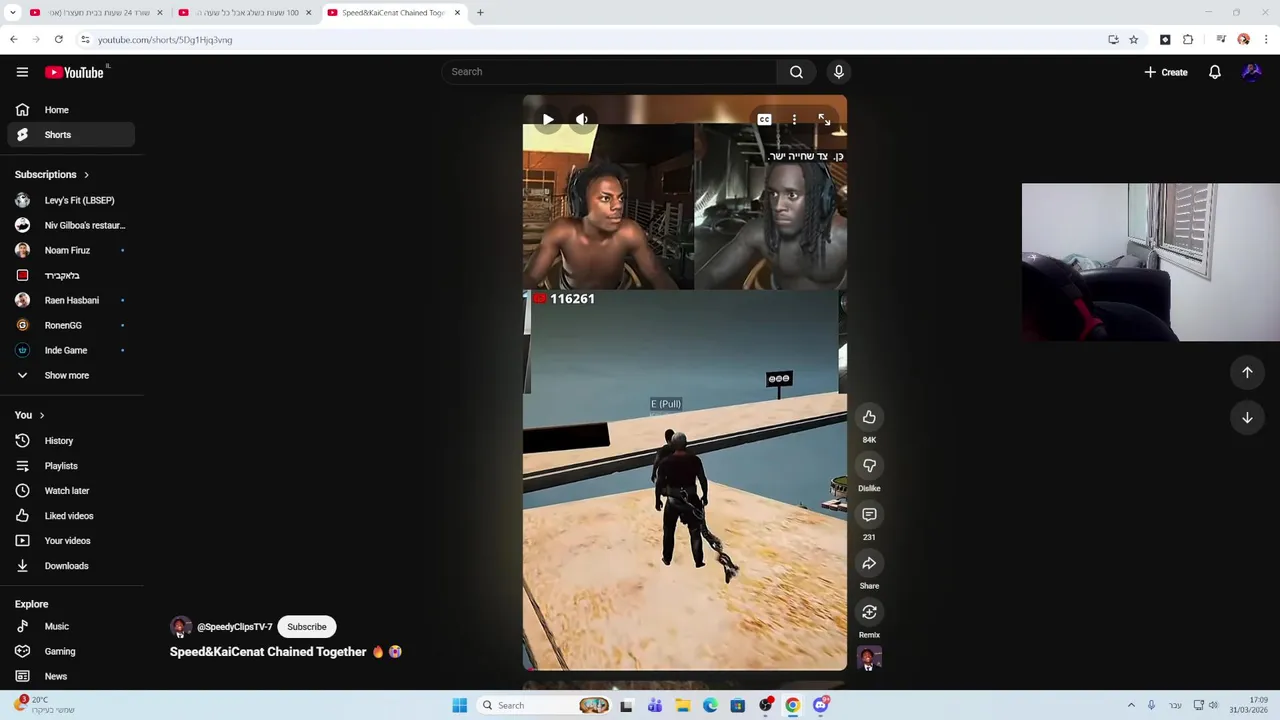Open Downloads
This screenshot has height=720, width=1280.
[70, 566]
